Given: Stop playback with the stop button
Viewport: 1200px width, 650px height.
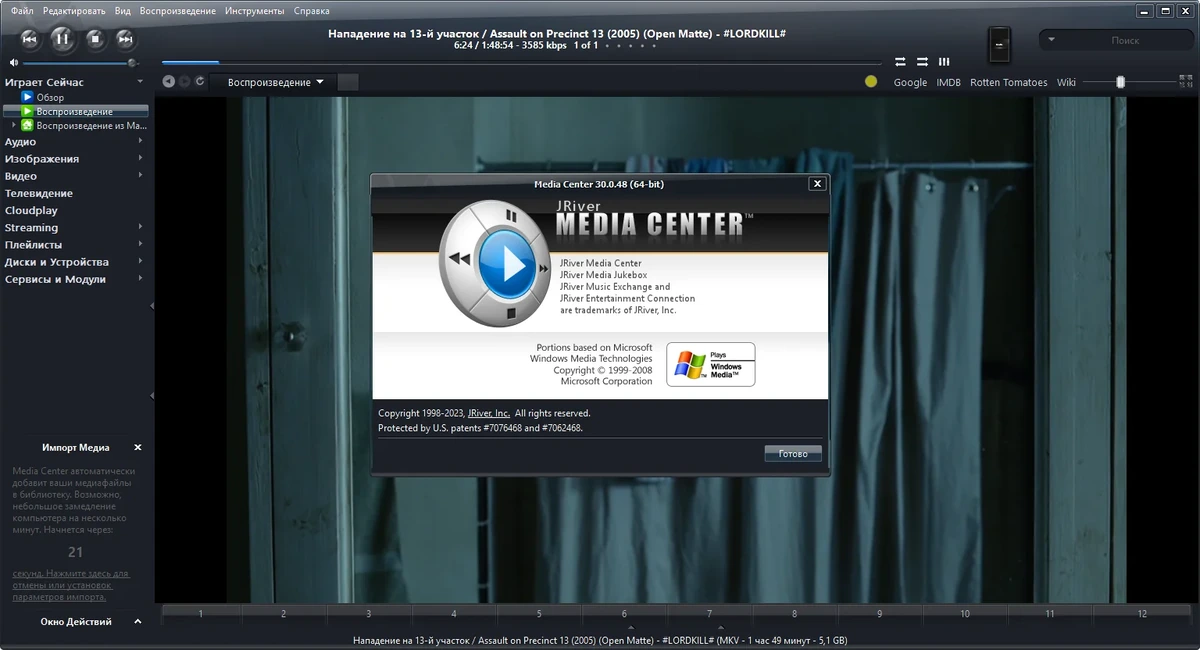Looking at the screenshot, I should (95, 39).
